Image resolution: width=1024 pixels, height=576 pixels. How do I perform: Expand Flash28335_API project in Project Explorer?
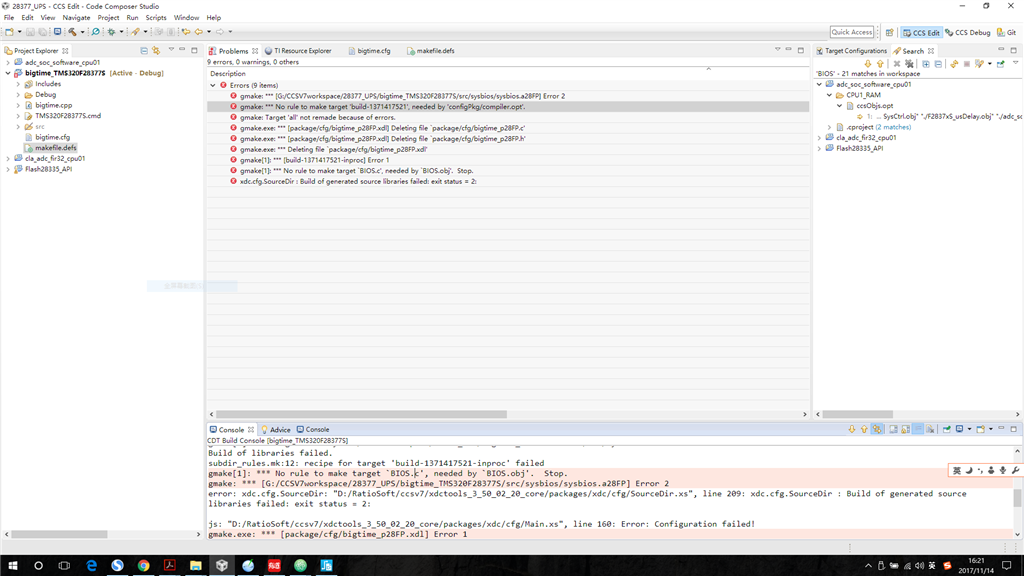click(8, 169)
